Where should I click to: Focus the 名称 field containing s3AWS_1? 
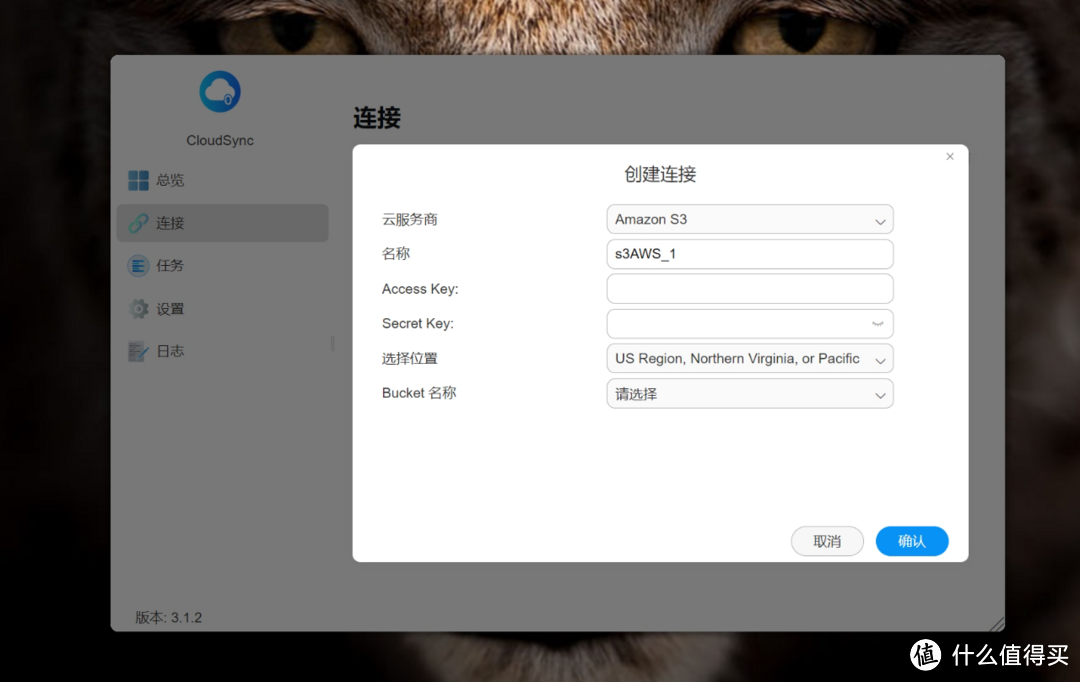(x=749, y=254)
